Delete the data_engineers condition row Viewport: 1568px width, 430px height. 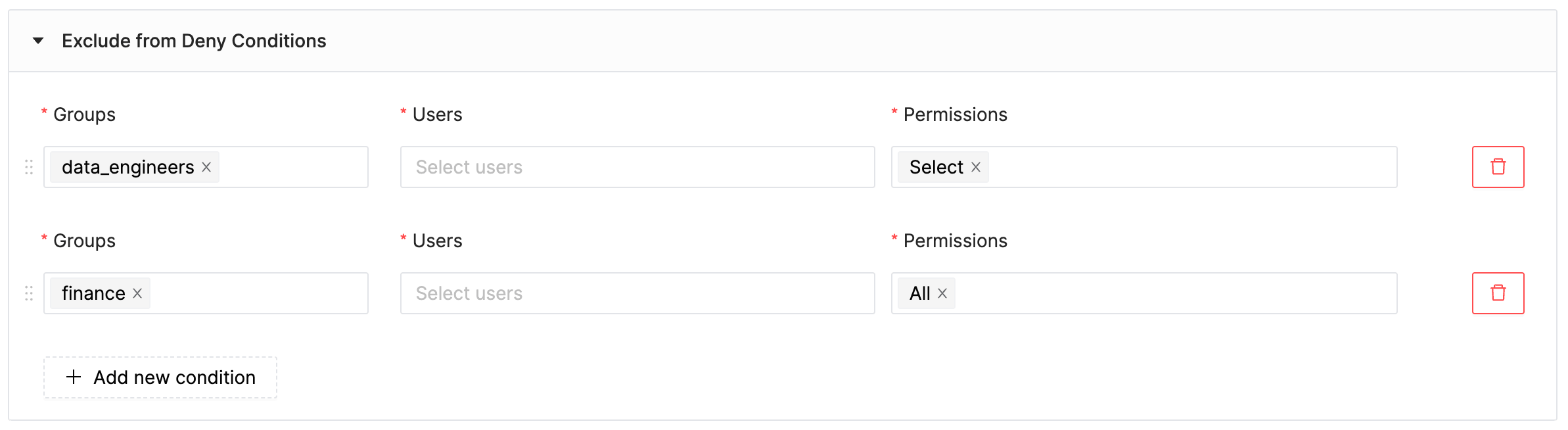[1498, 167]
